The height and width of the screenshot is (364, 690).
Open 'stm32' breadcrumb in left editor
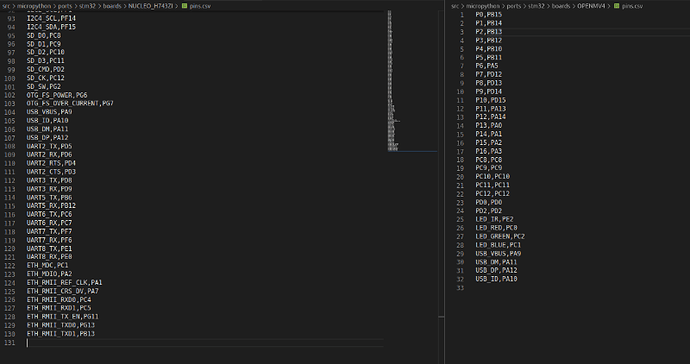tap(87, 6)
